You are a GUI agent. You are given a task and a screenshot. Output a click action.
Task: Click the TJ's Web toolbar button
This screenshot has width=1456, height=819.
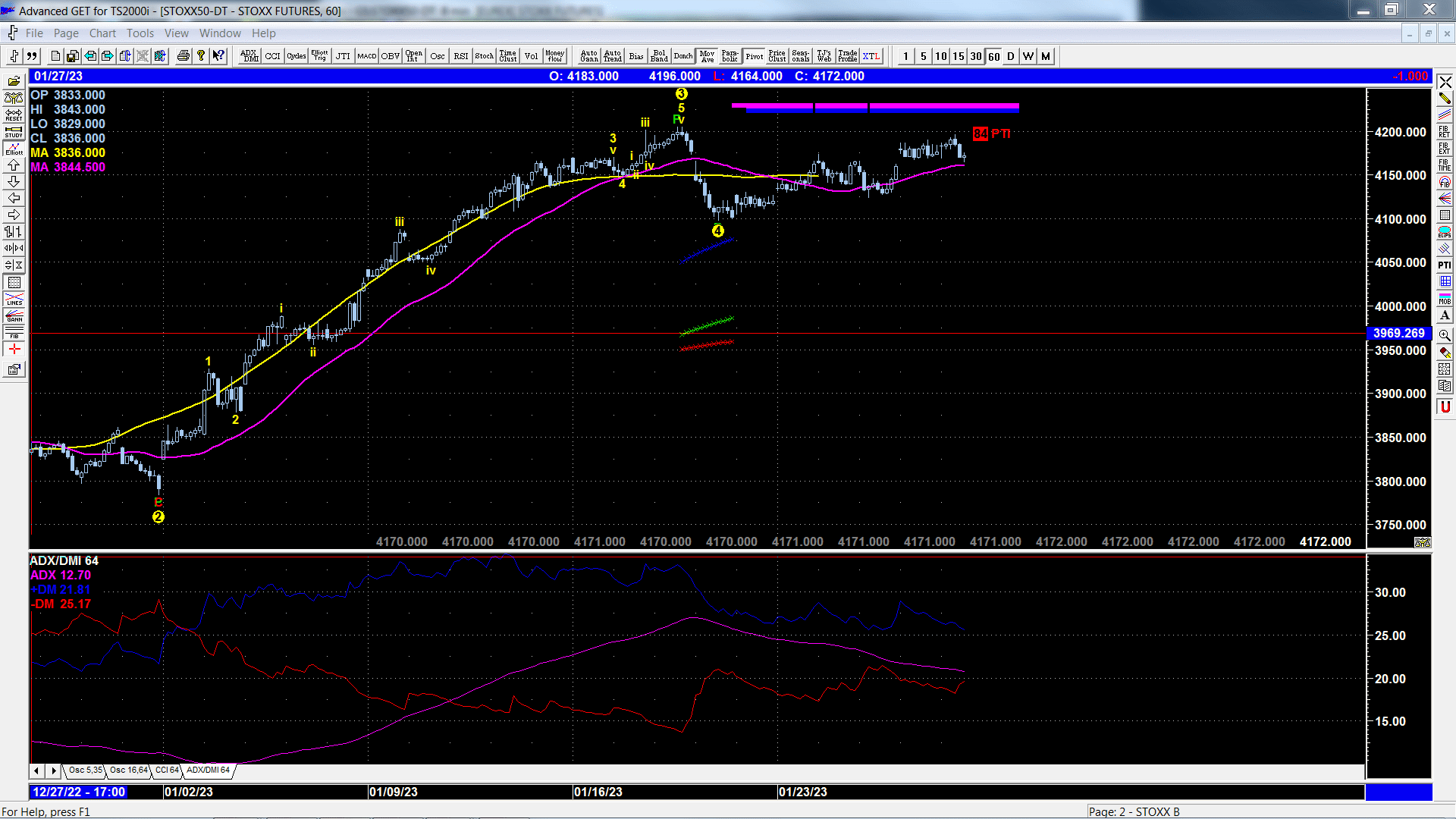pos(824,56)
